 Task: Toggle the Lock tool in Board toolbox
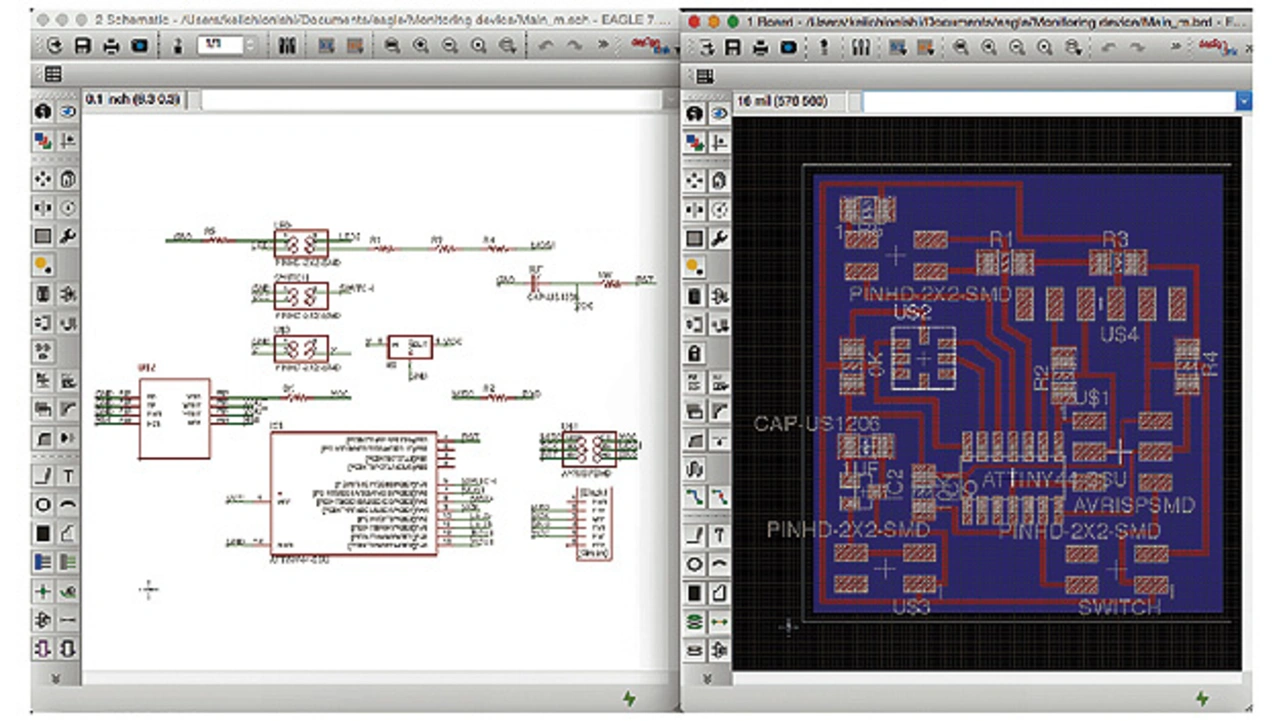click(695, 354)
